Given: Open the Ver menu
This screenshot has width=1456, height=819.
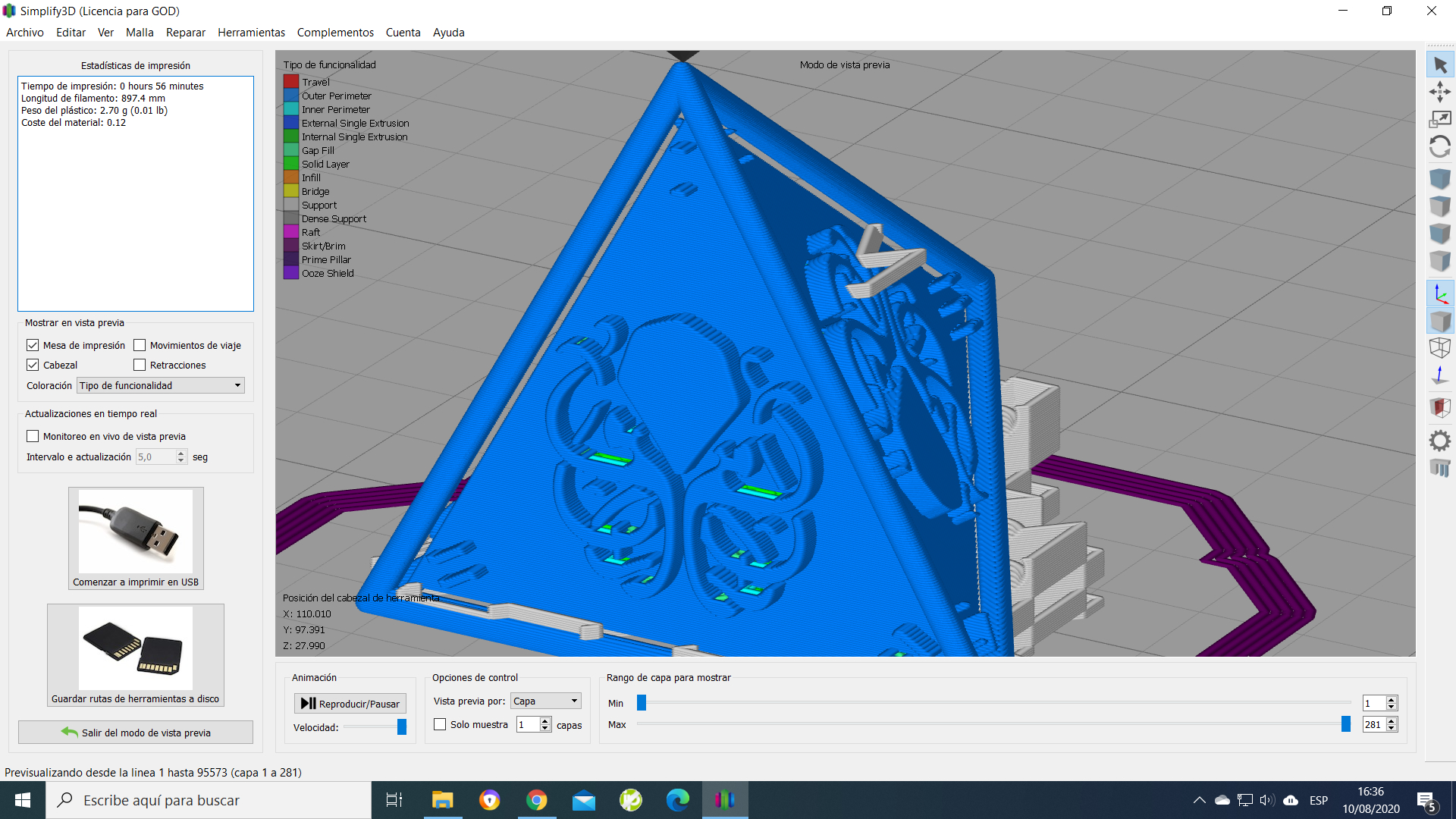Looking at the screenshot, I should coord(105,33).
